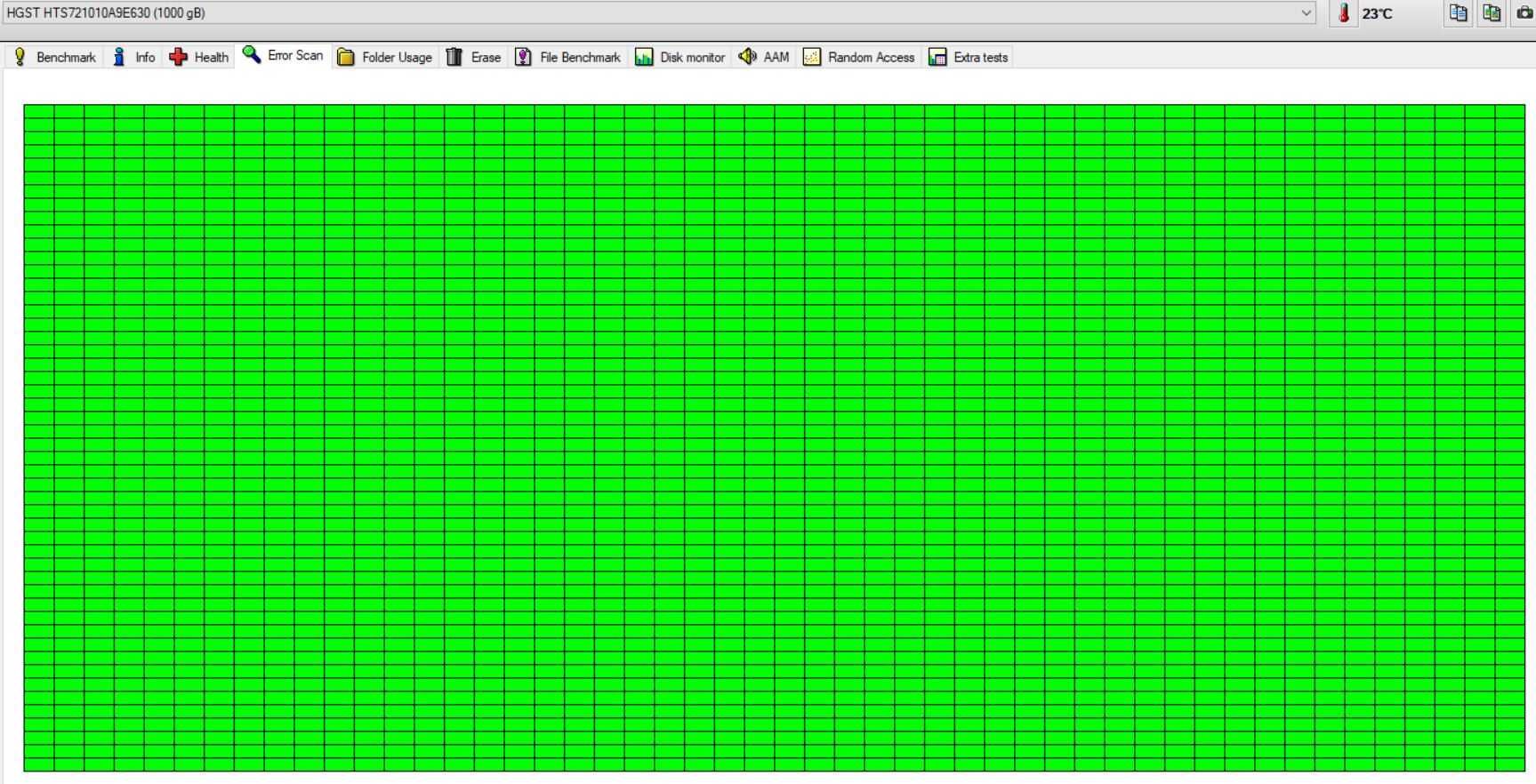Open the AAM tab
Viewport: 1536px width, 784px height.
(764, 57)
